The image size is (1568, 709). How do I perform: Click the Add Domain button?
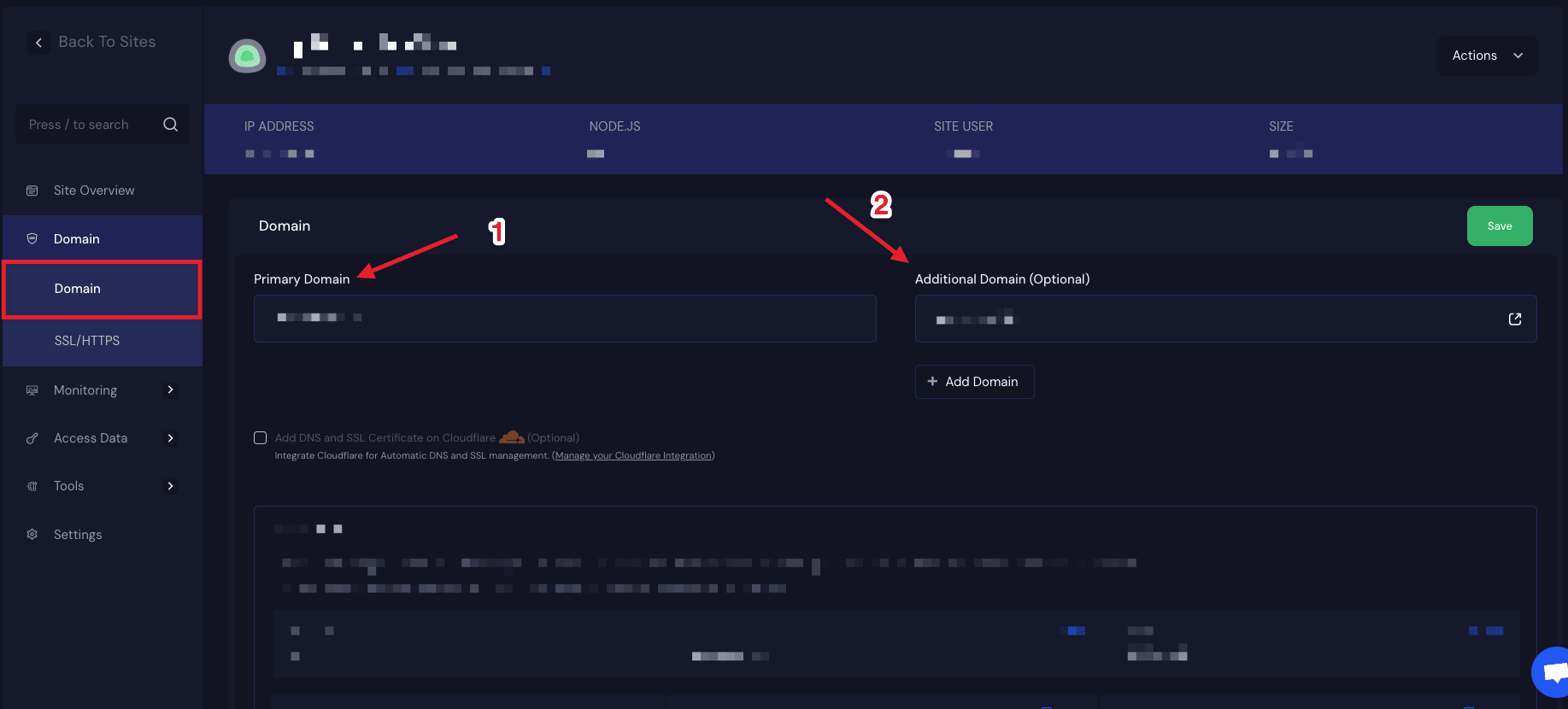pyautogui.click(x=974, y=382)
